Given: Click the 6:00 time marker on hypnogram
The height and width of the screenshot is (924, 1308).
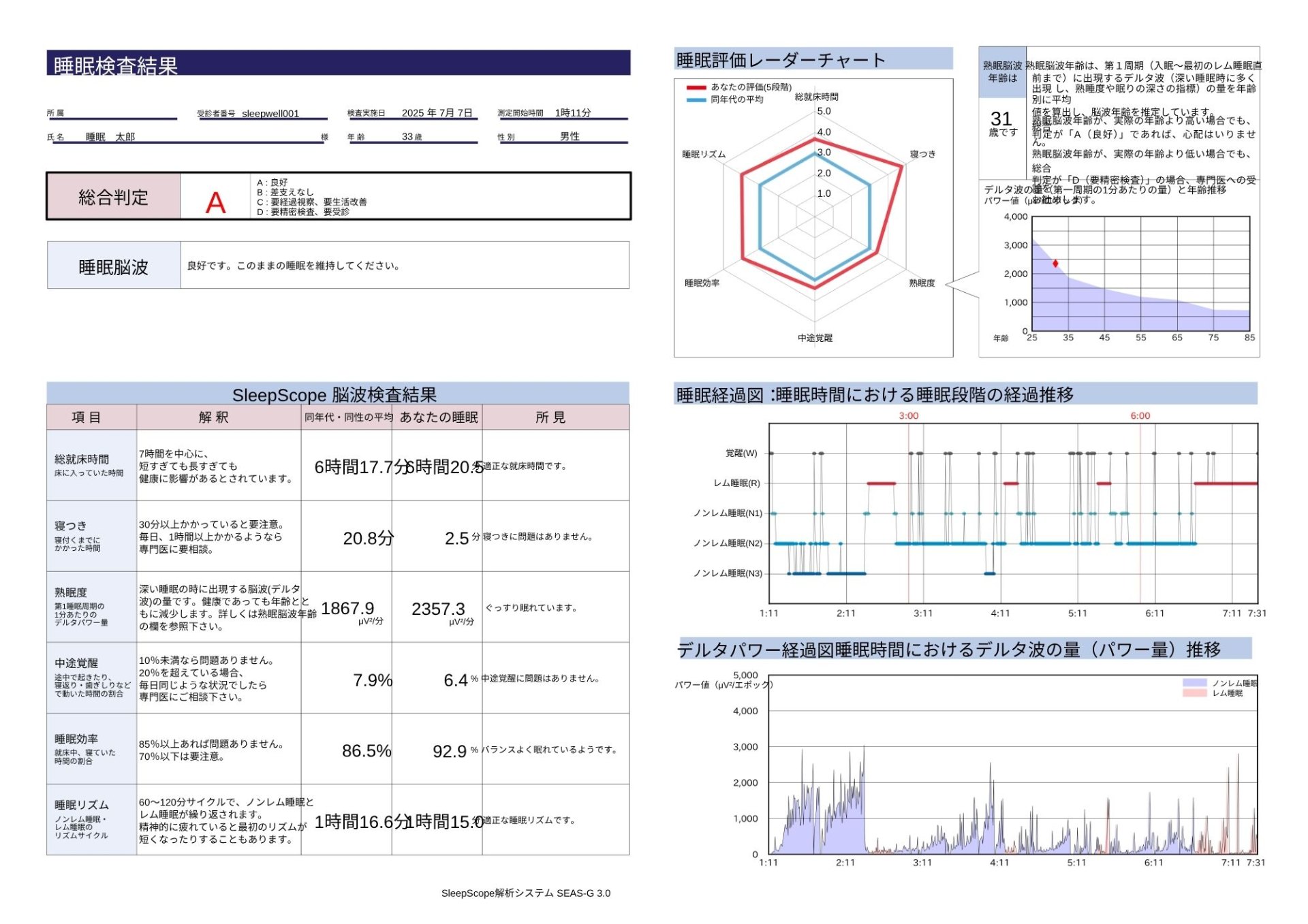Looking at the screenshot, I should pyautogui.click(x=1140, y=415).
